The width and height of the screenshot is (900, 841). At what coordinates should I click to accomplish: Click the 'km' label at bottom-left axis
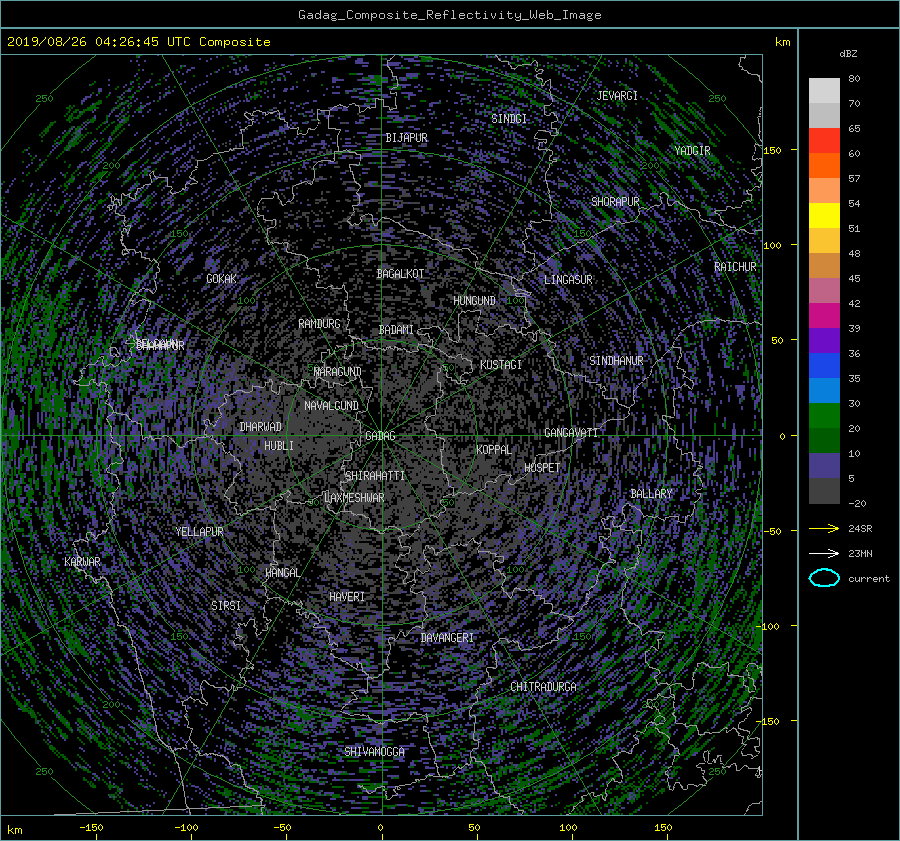click(x=14, y=830)
